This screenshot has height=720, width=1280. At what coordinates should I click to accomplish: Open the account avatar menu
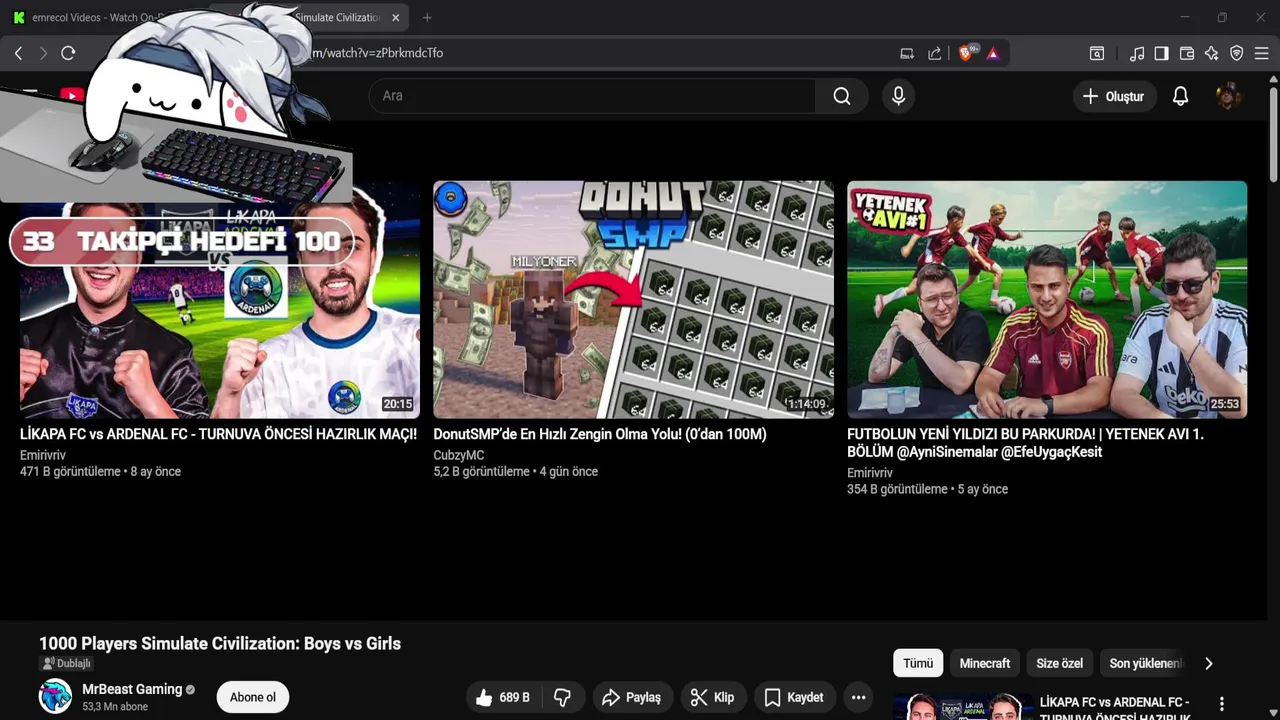pos(1228,96)
